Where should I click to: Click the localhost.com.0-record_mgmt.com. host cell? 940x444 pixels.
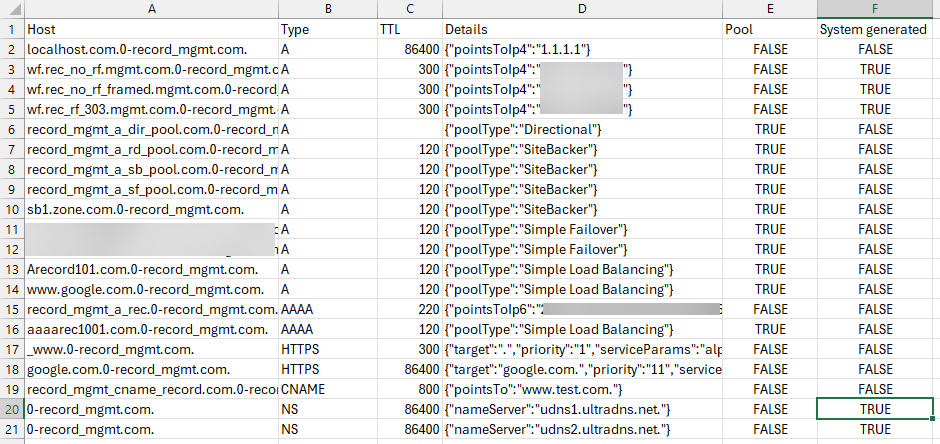pyautogui.click(x=151, y=49)
